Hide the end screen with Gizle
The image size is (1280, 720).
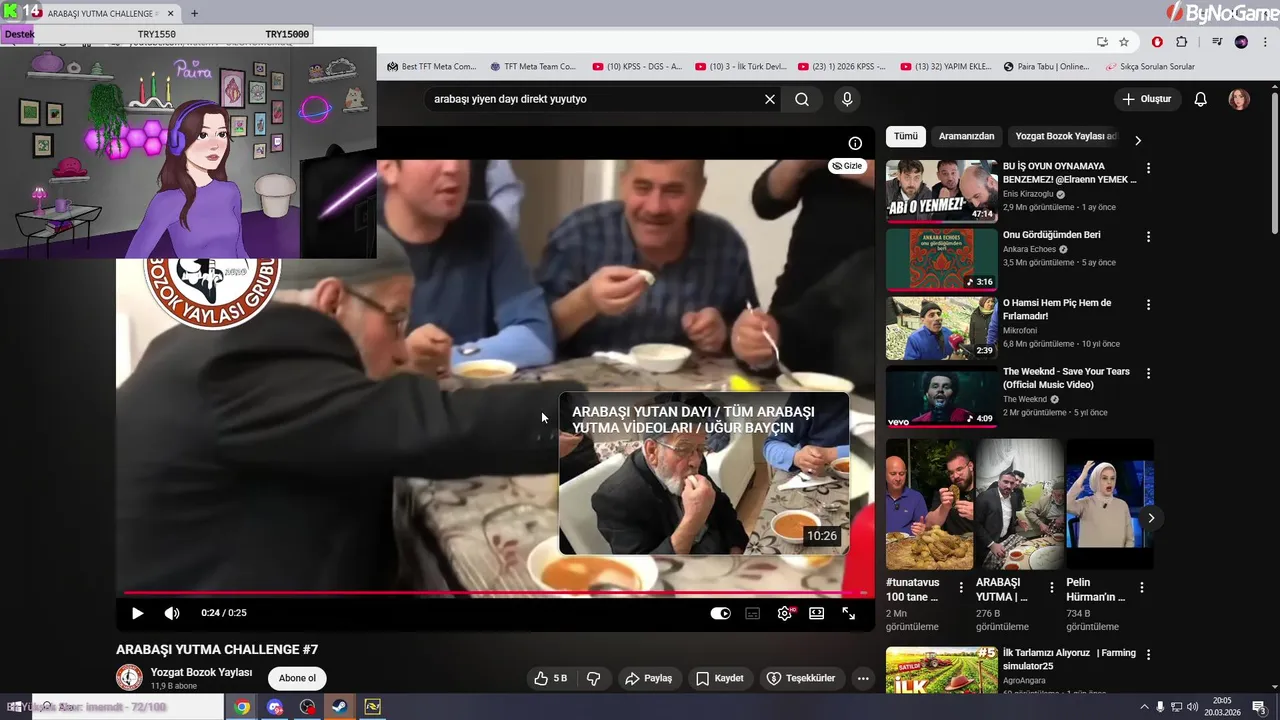[x=847, y=166]
